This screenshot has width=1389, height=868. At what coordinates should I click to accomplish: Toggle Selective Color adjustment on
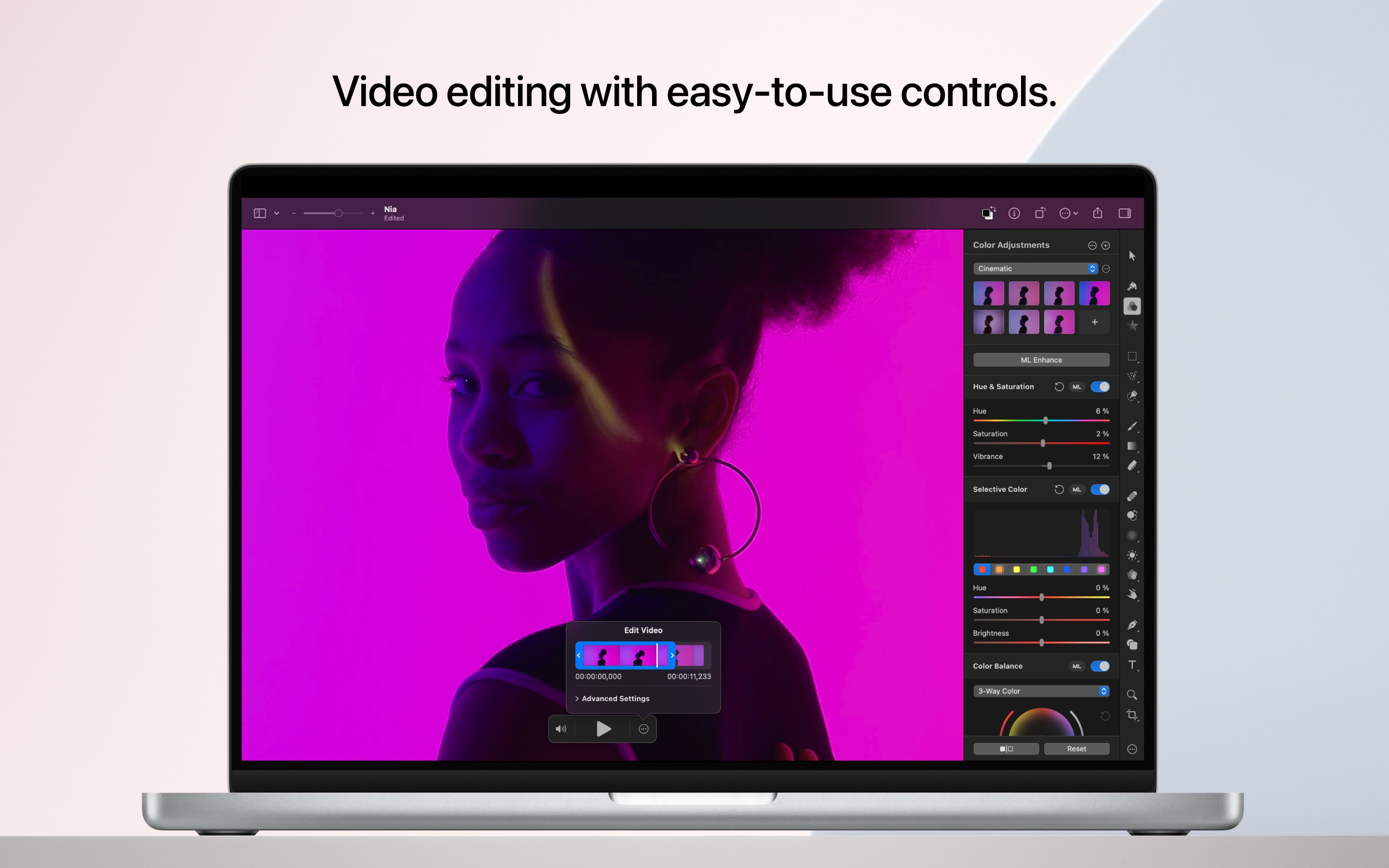[1100, 488]
